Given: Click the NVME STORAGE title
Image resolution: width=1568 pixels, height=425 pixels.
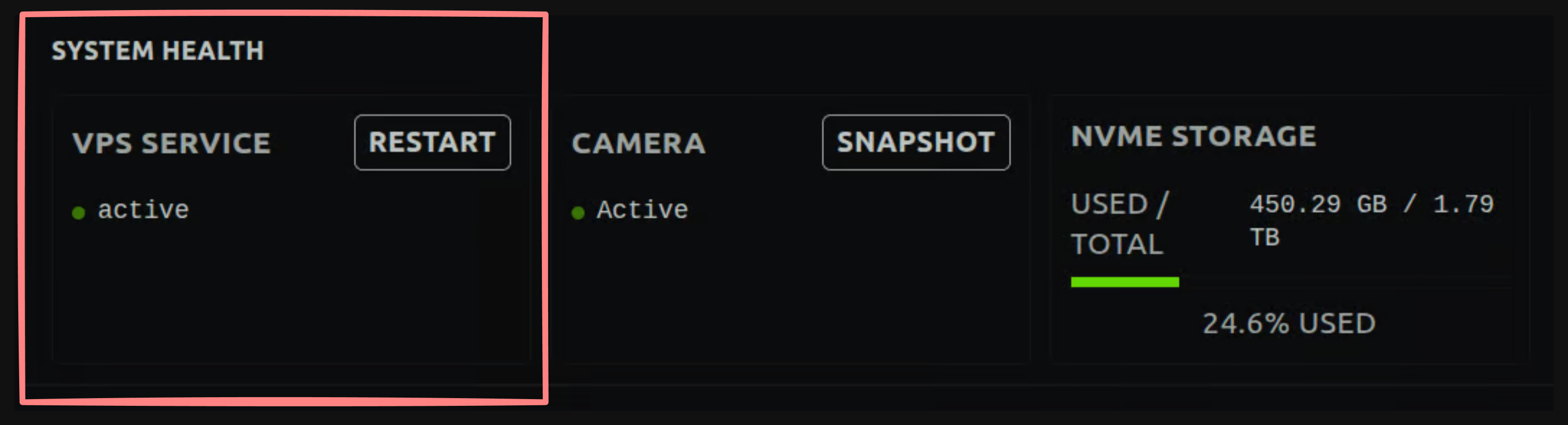Looking at the screenshot, I should (x=1193, y=136).
